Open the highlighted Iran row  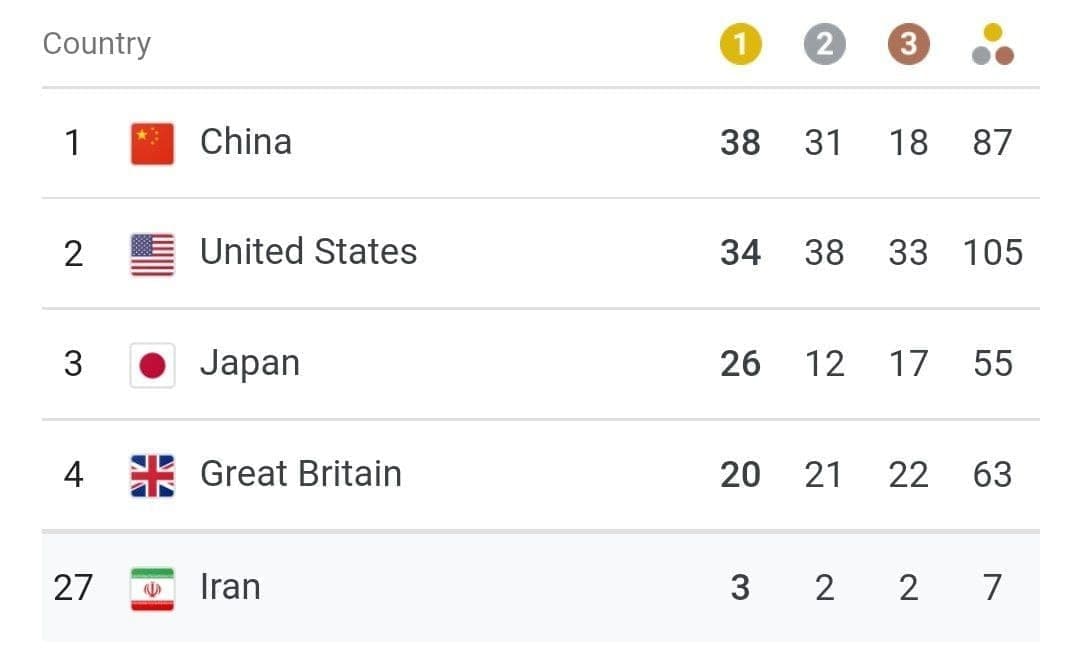pyautogui.click(x=541, y=588)
